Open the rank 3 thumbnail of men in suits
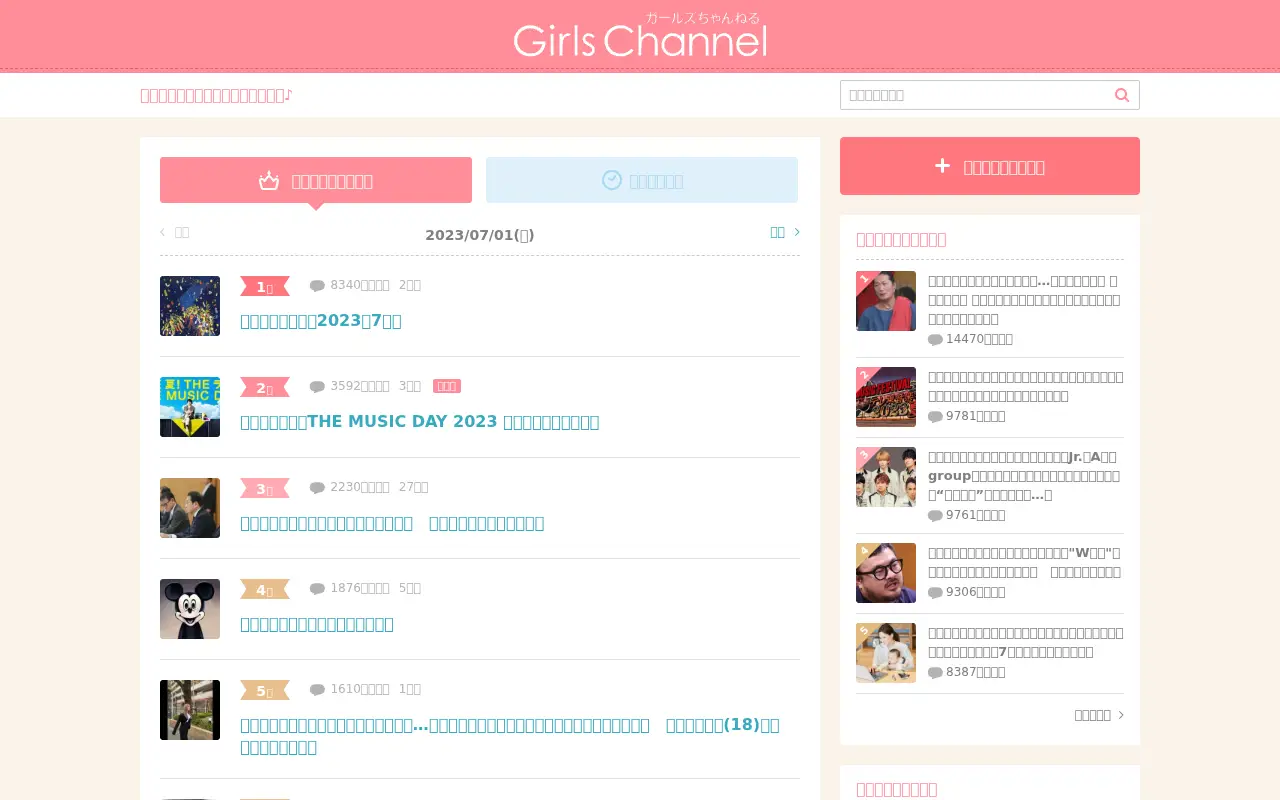Viewport: 1280px width, 800px height. click(x=190, y=508)
